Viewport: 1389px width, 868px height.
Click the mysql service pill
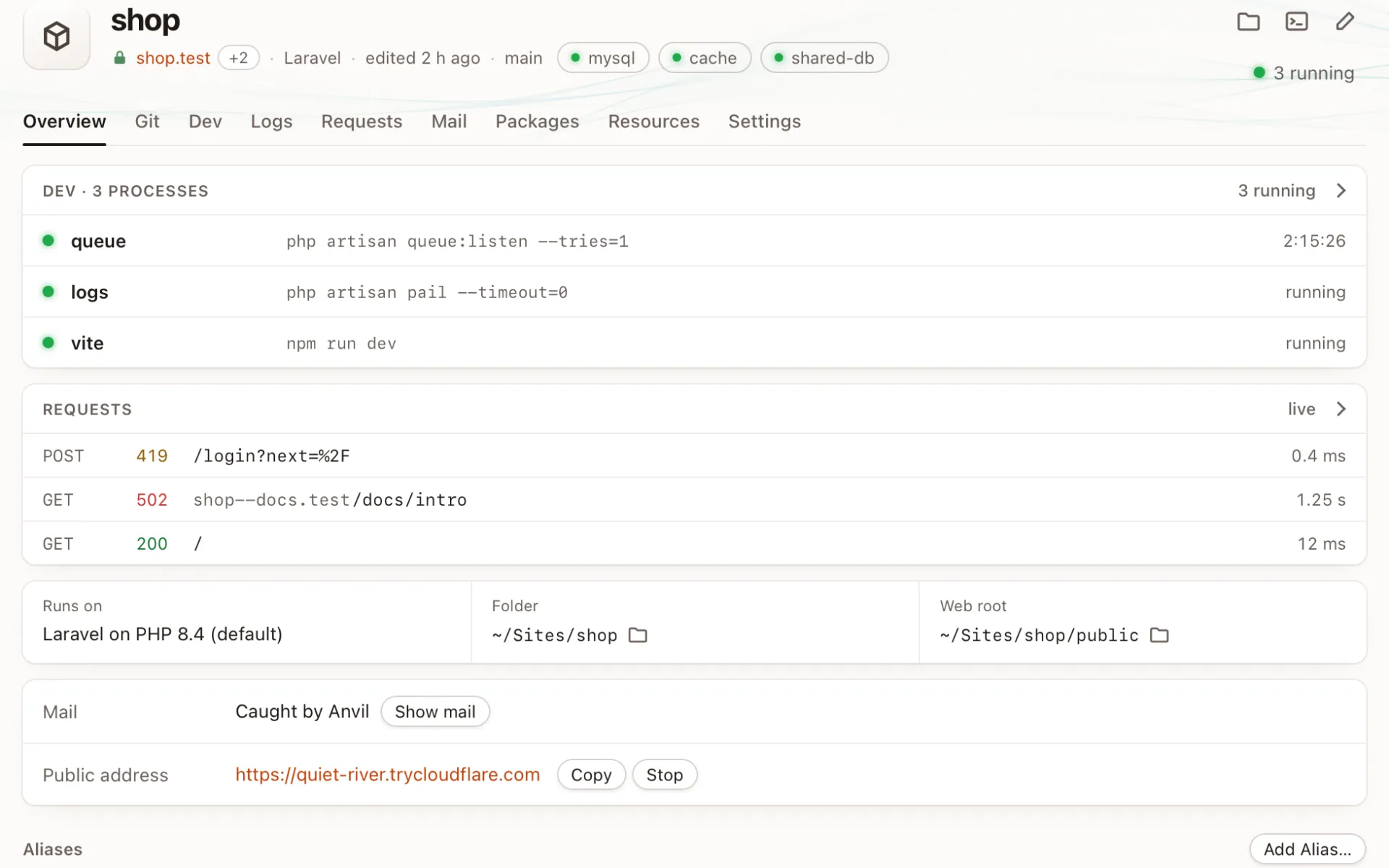click(603, 58)
